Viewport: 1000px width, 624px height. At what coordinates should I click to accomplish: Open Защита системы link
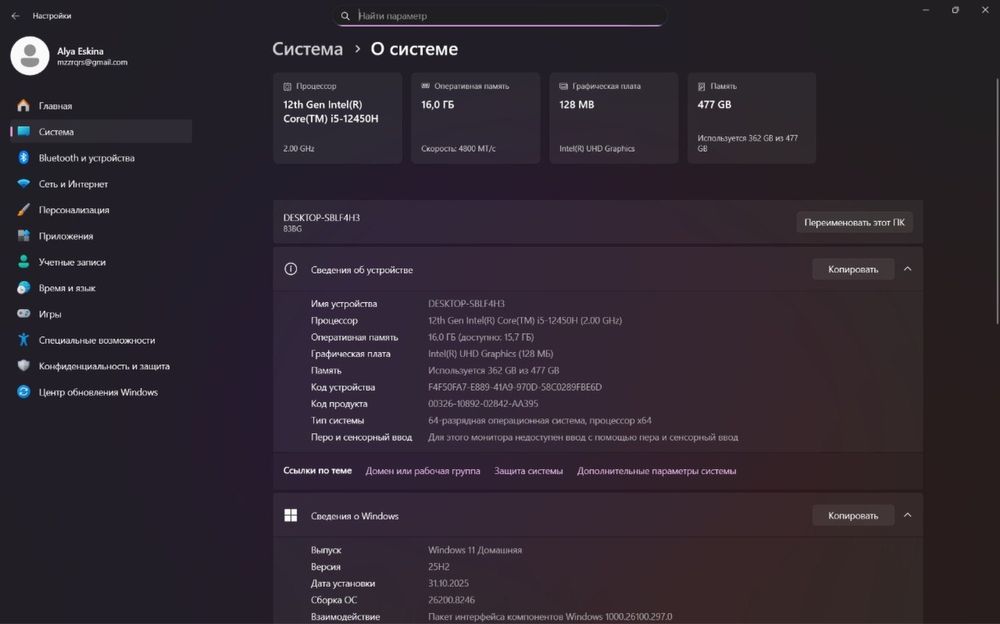click(529, 471)
